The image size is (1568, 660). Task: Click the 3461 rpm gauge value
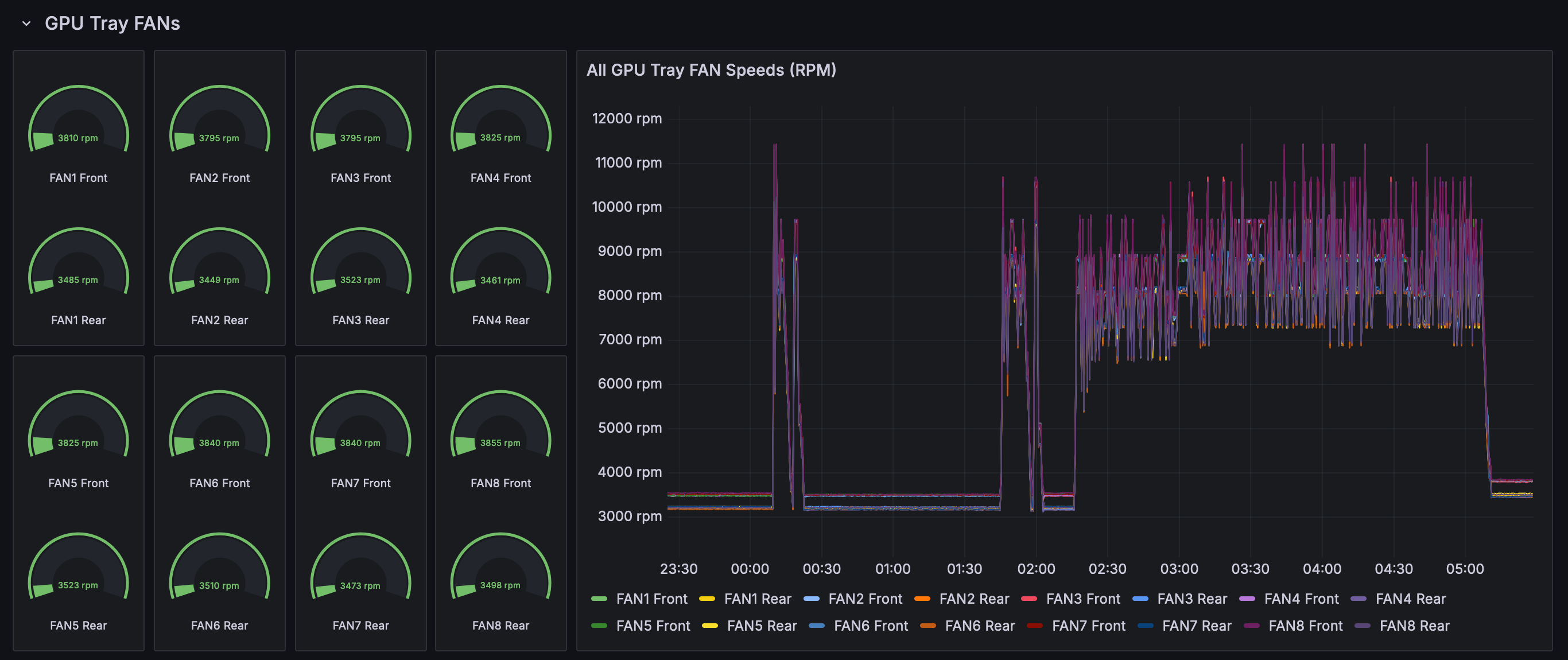point(500,280)
